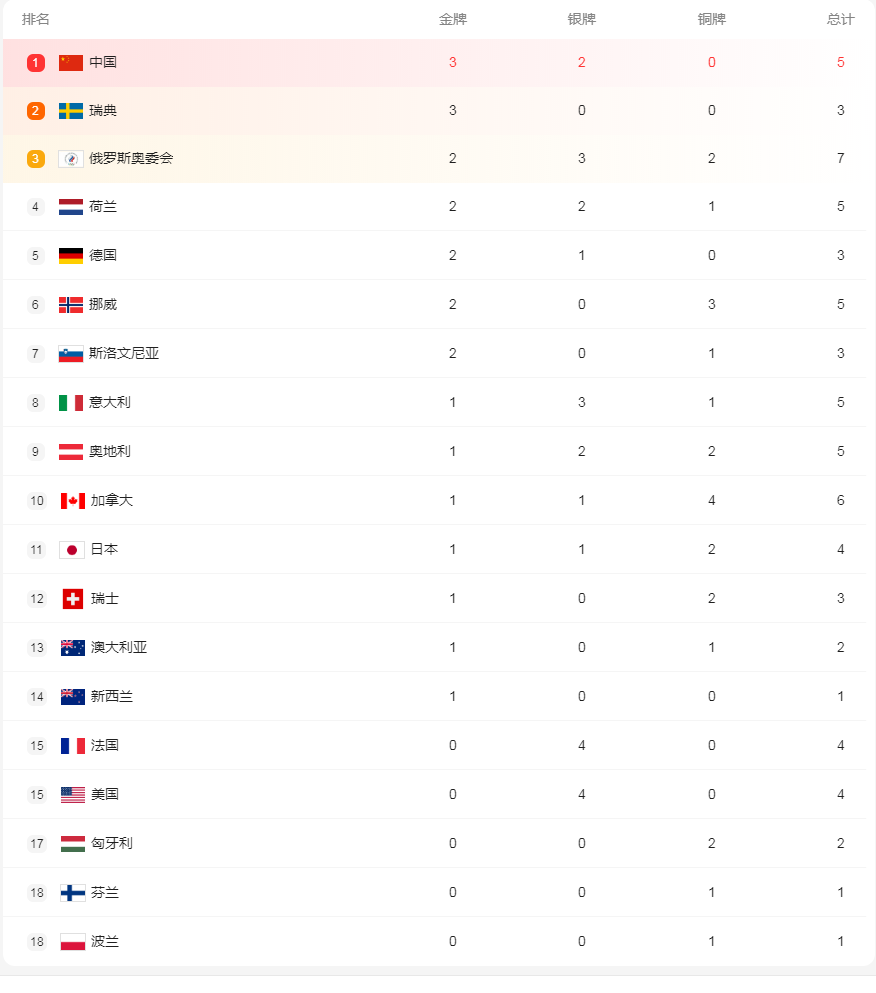The height and width of the screenshot is (993, 876).
Task: Click the Sweden flag icon
Action: pyautogui.click(x=71, y=111)
